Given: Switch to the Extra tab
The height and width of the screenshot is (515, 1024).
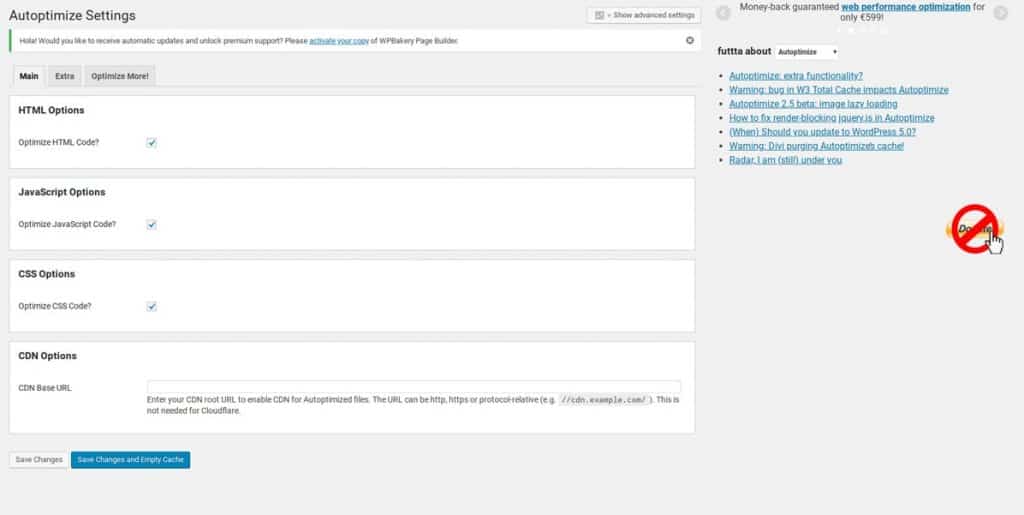Looking at the screenshot, I should click(x=65, y=76).
